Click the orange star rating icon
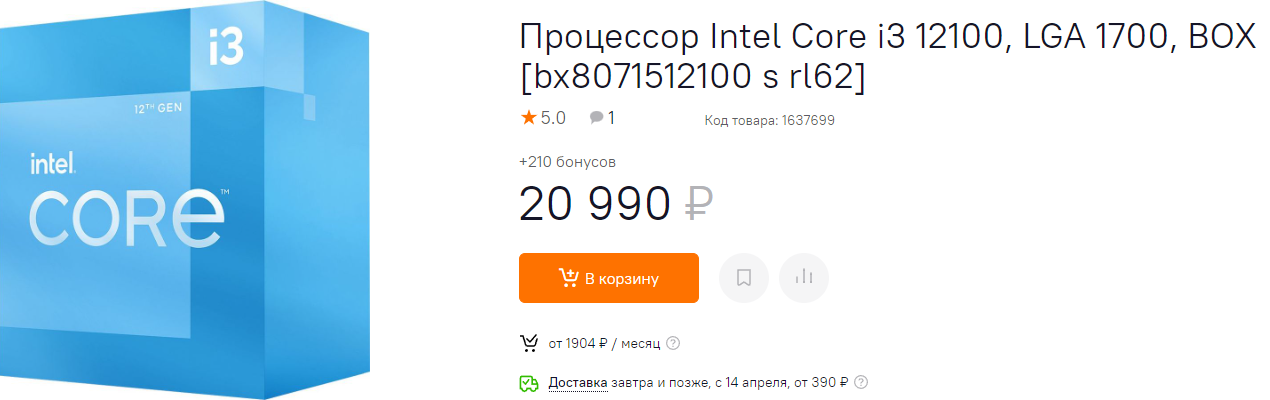1270x400 pixels. click(x=528, y=118)
